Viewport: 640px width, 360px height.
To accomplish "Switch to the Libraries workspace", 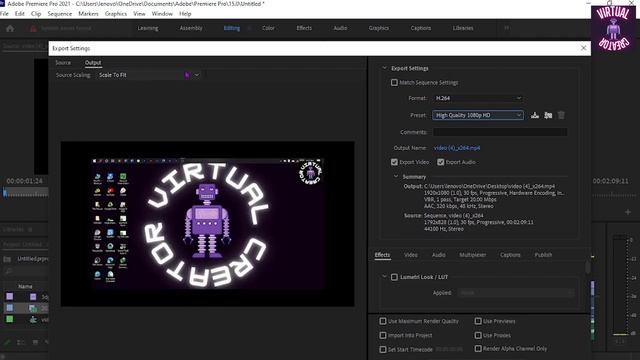I will point(463,28).
